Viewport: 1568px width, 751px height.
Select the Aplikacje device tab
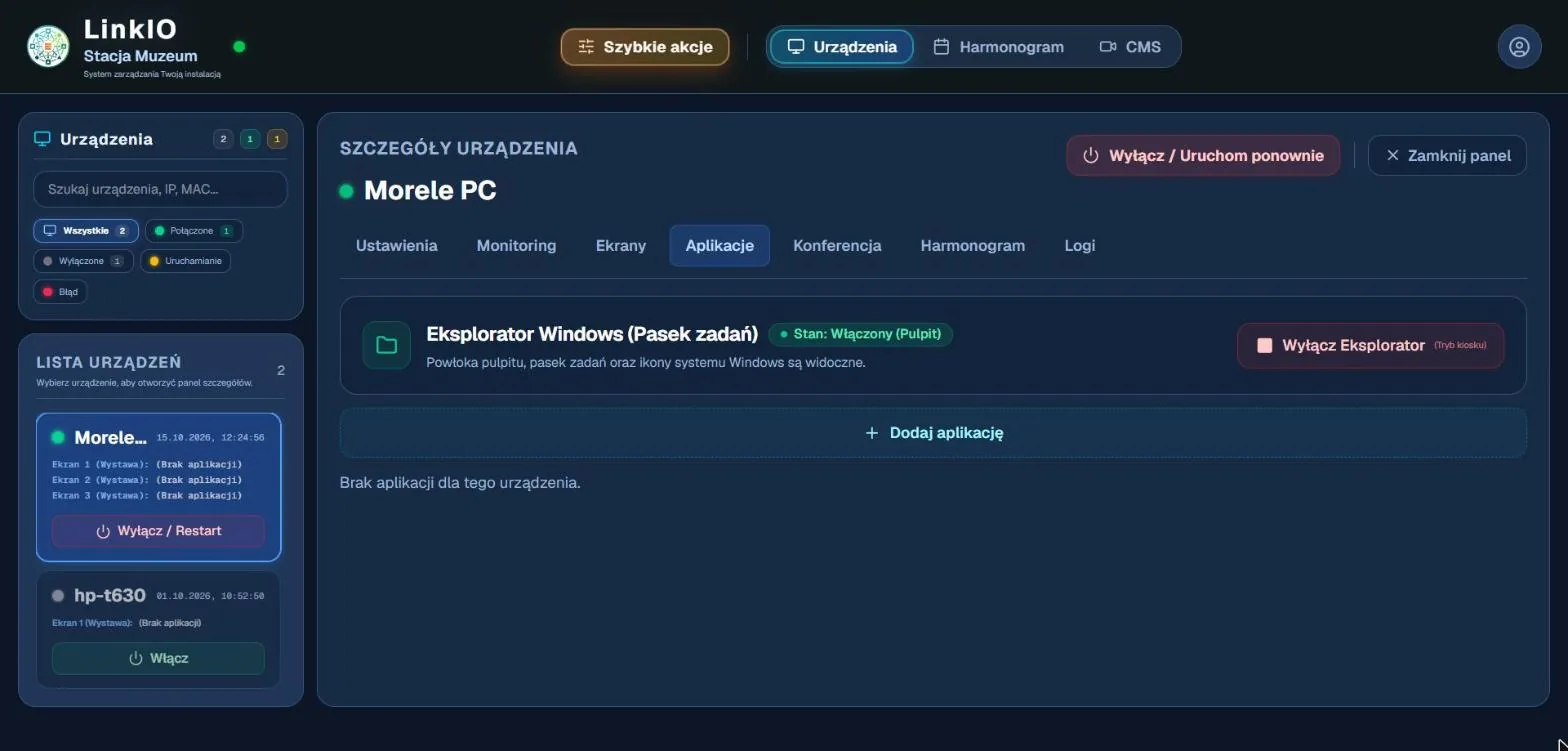720,246
